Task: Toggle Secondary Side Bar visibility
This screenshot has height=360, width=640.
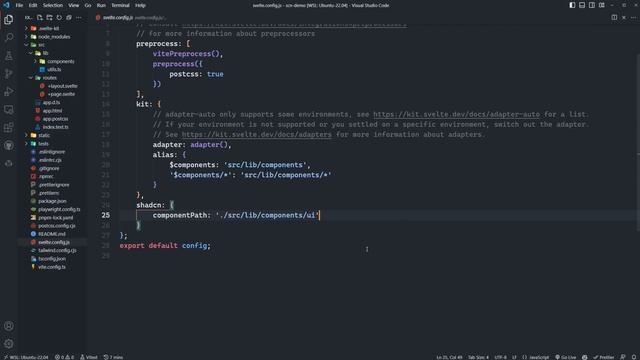Action: [x=592, y=5]
